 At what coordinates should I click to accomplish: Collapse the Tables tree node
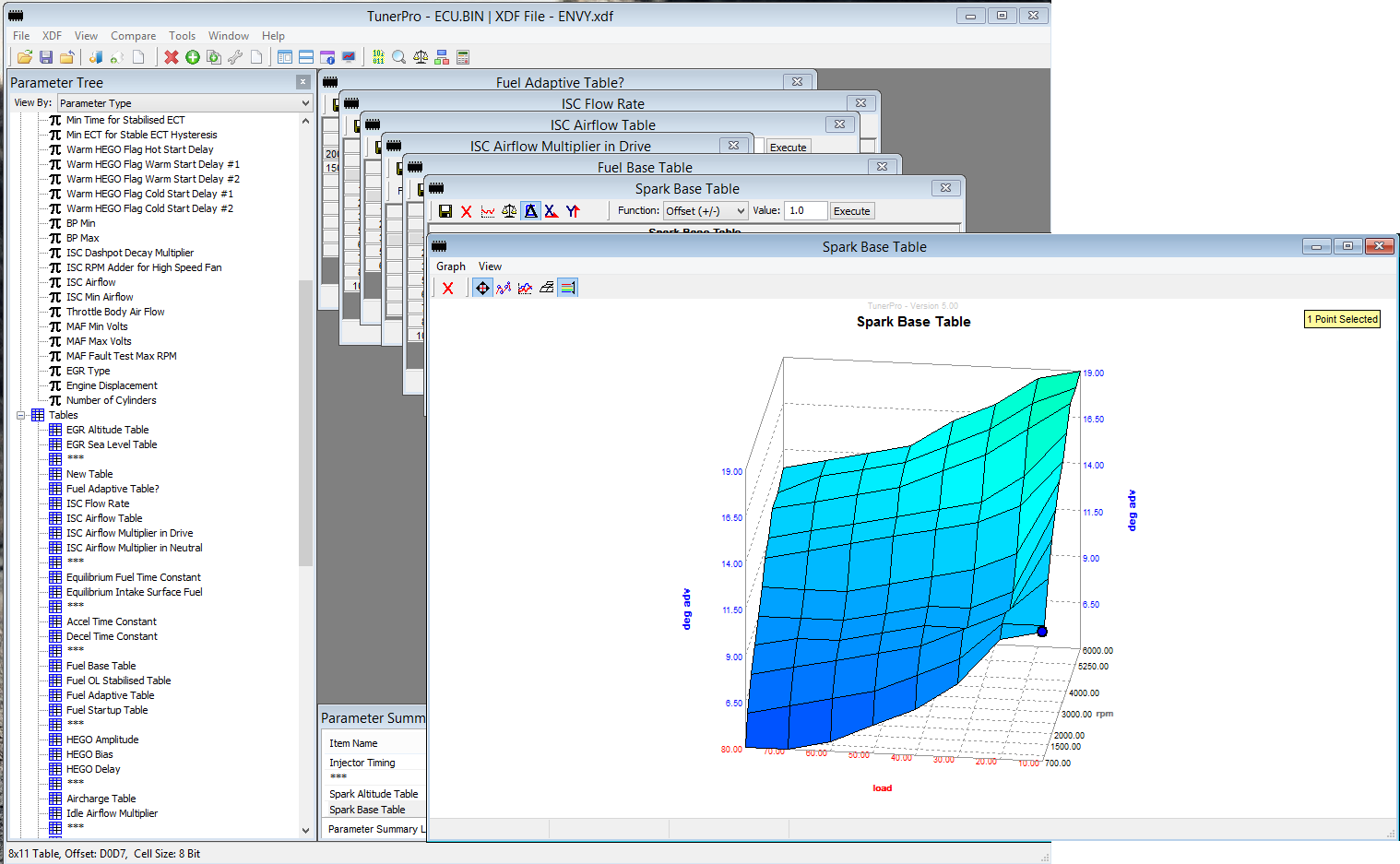pyautogui.click(x=20, y=415)
